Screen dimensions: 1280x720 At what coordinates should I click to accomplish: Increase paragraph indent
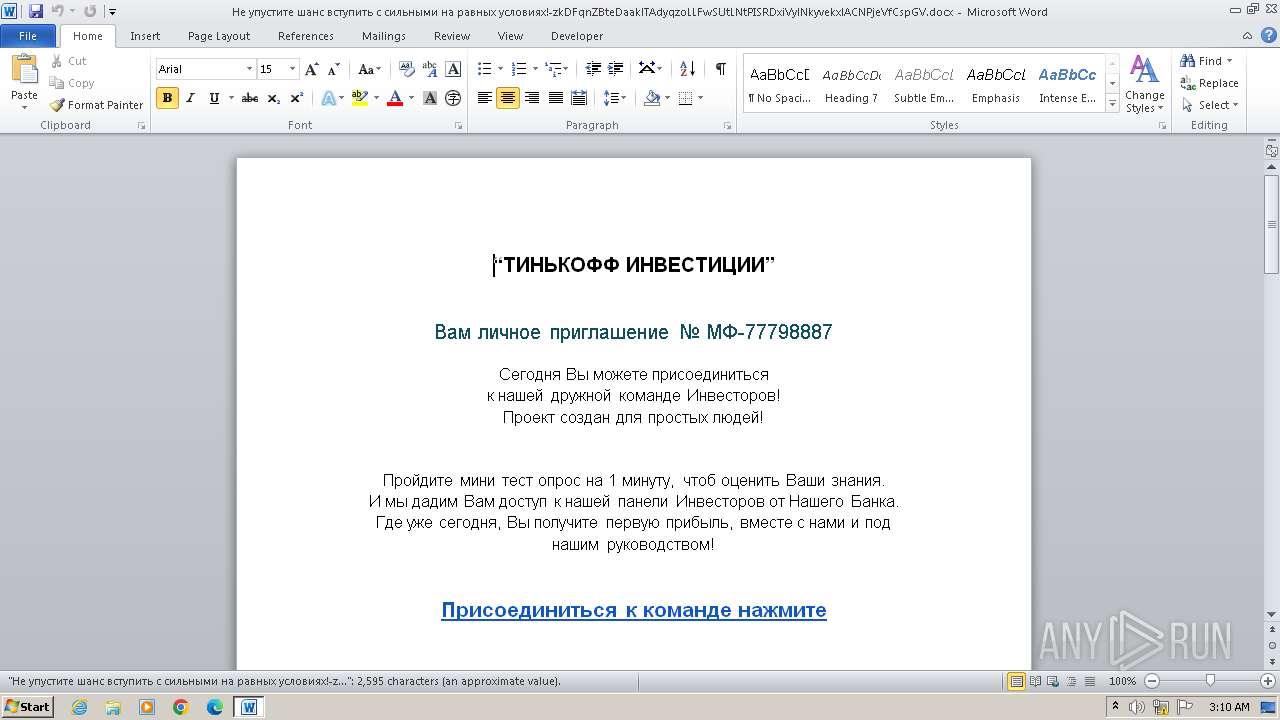coord(616,69)
